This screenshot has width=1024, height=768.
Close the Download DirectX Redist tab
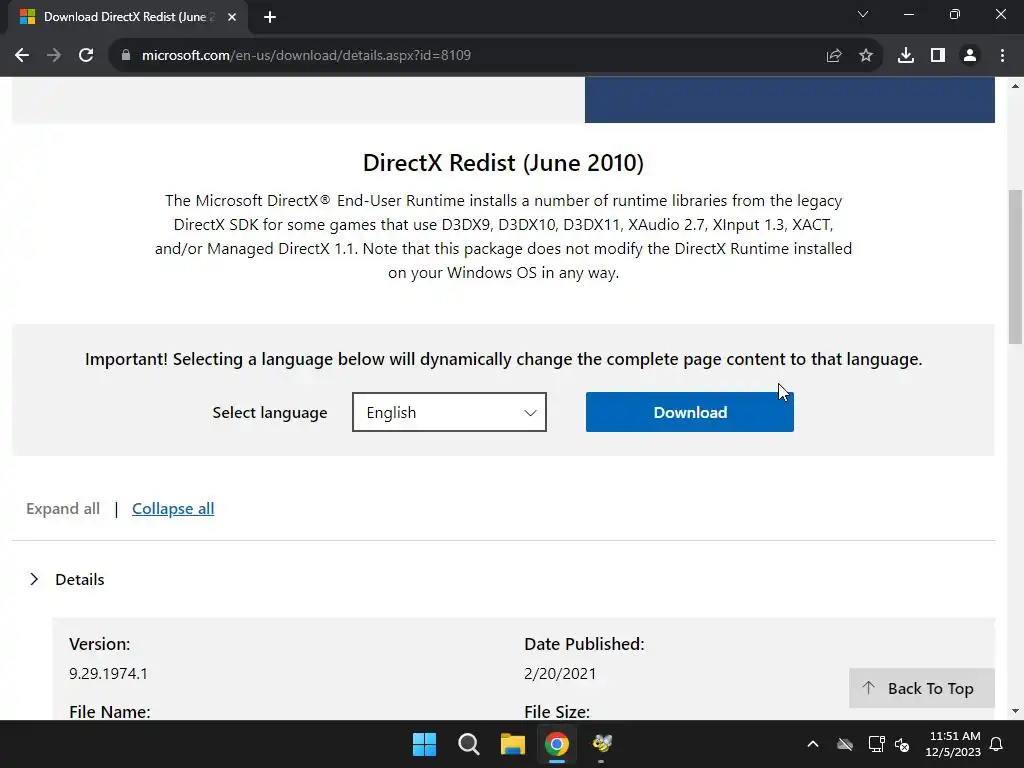(232, 17)
